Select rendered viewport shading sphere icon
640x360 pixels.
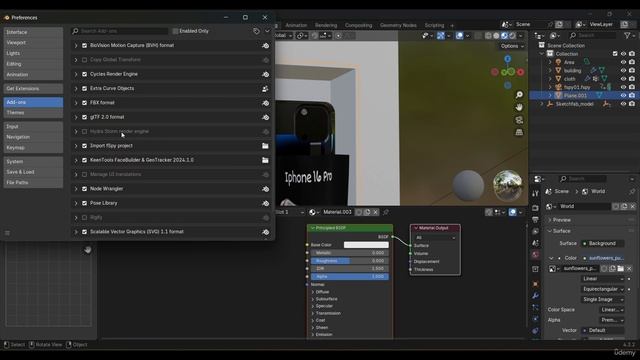click(512, 36)
